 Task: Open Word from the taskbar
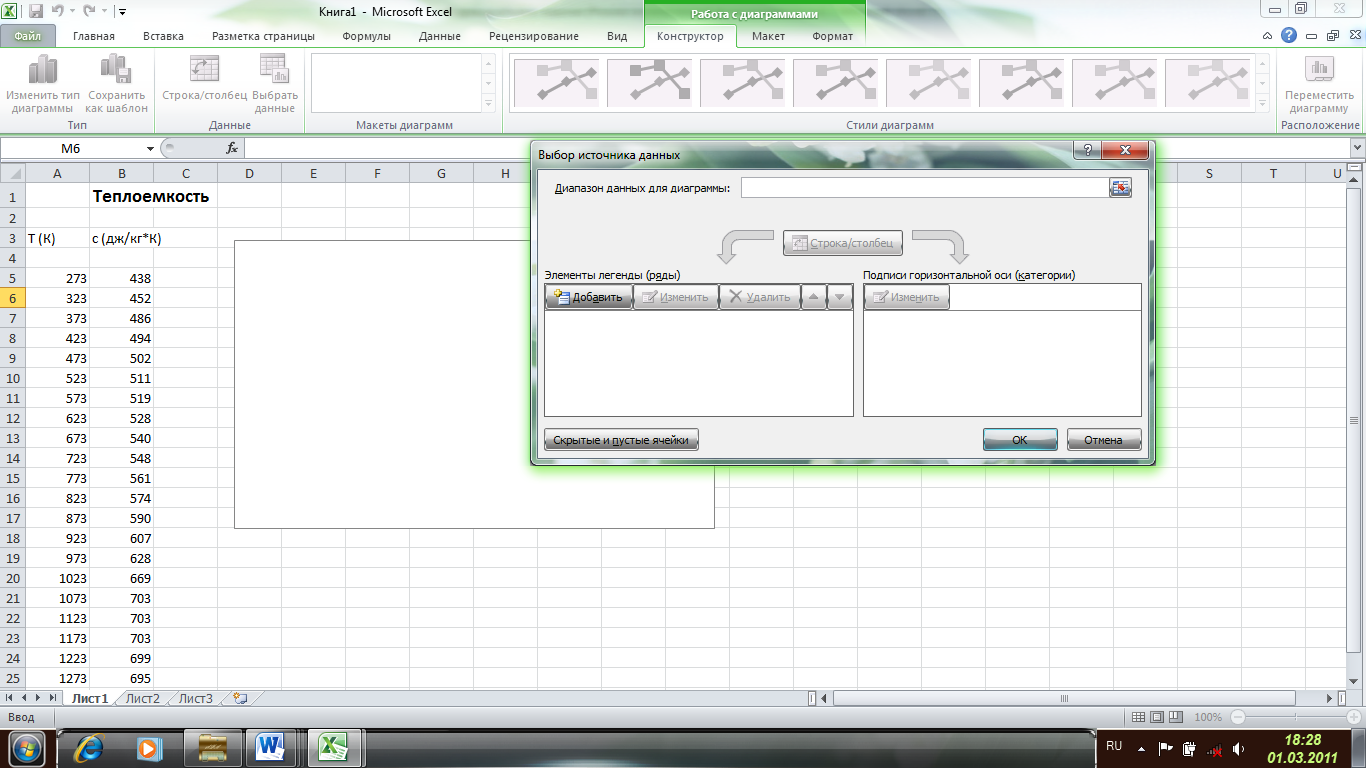(270, 747)
